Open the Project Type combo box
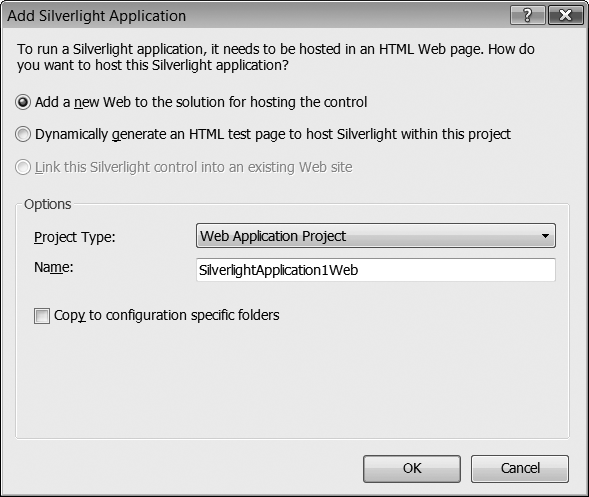 (x=376, y=236)
